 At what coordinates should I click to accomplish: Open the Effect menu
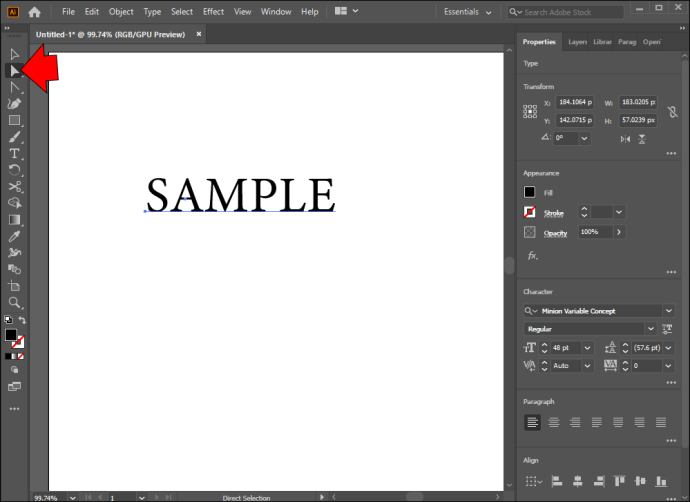[213, 12]
